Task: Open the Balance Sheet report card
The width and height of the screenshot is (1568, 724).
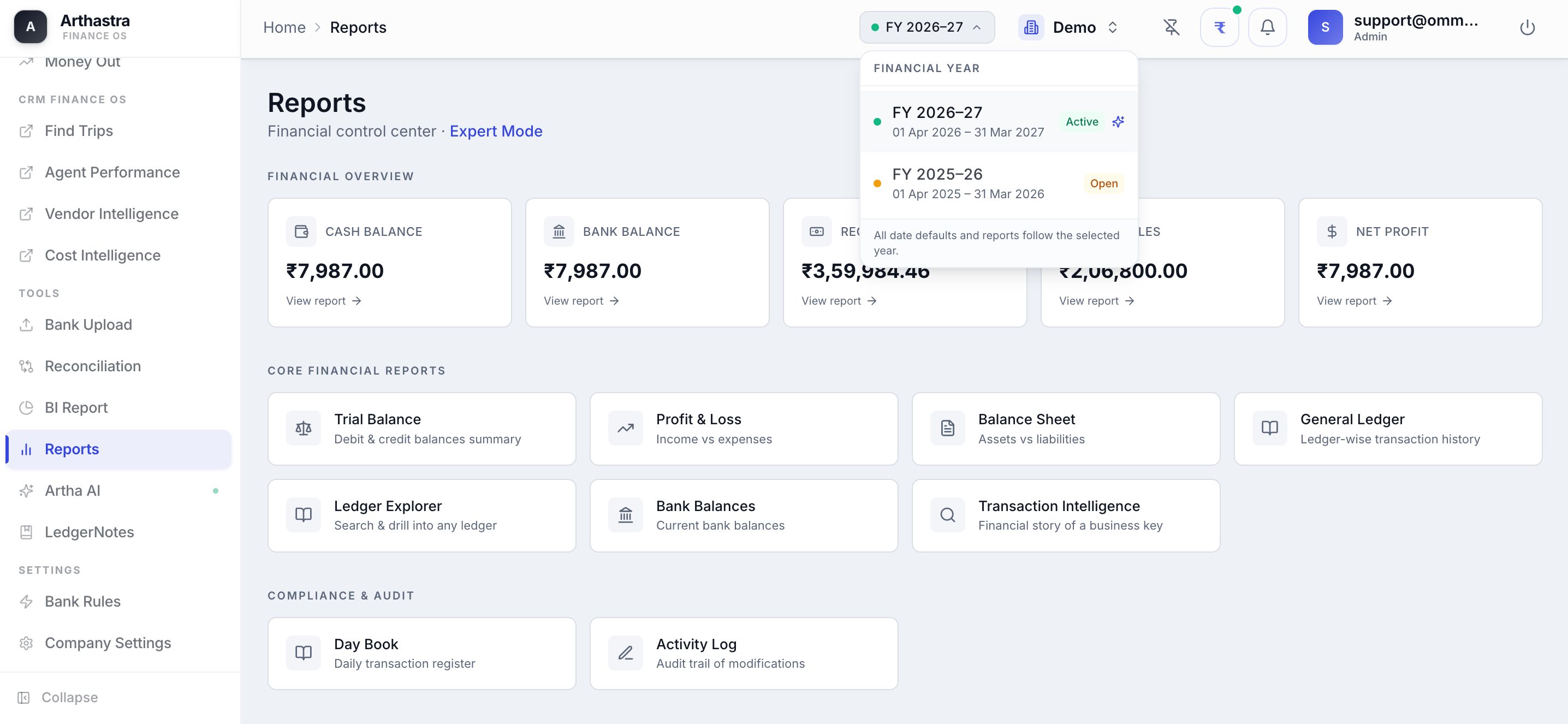Action: [1065, 429]
